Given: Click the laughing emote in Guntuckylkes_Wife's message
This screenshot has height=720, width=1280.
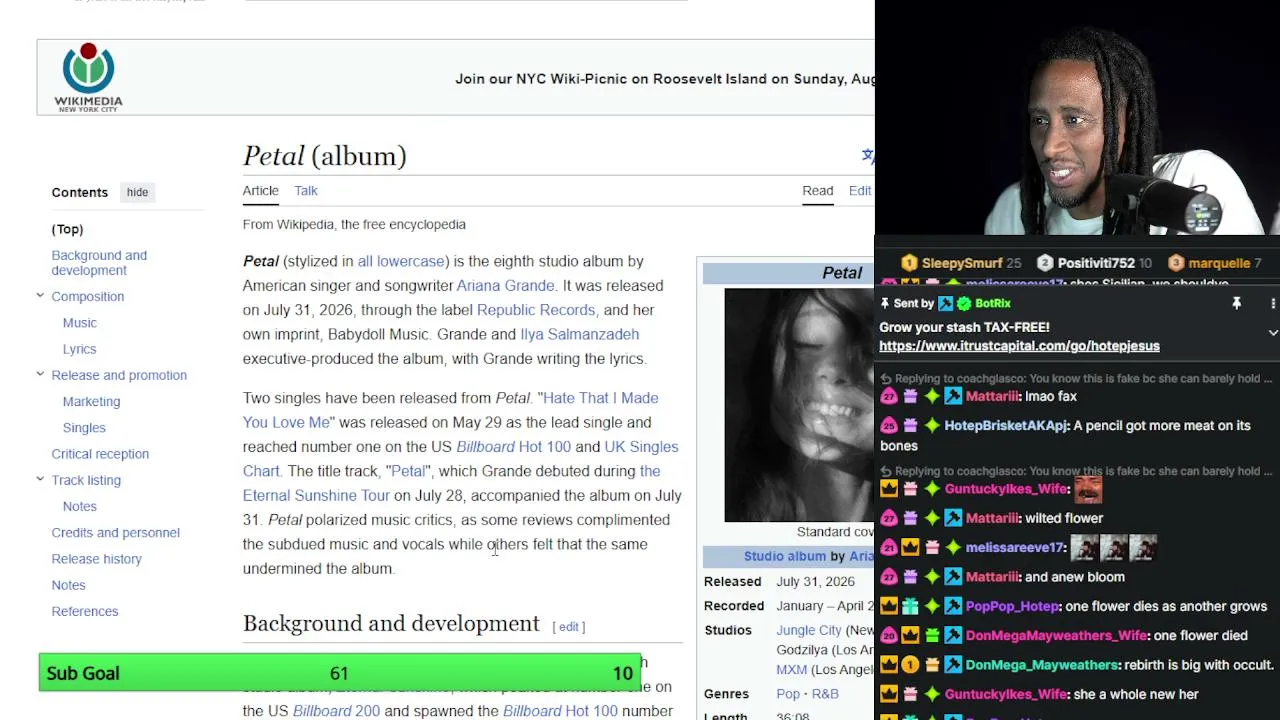Looking at the screenshot, I should tap(1088, 489).
